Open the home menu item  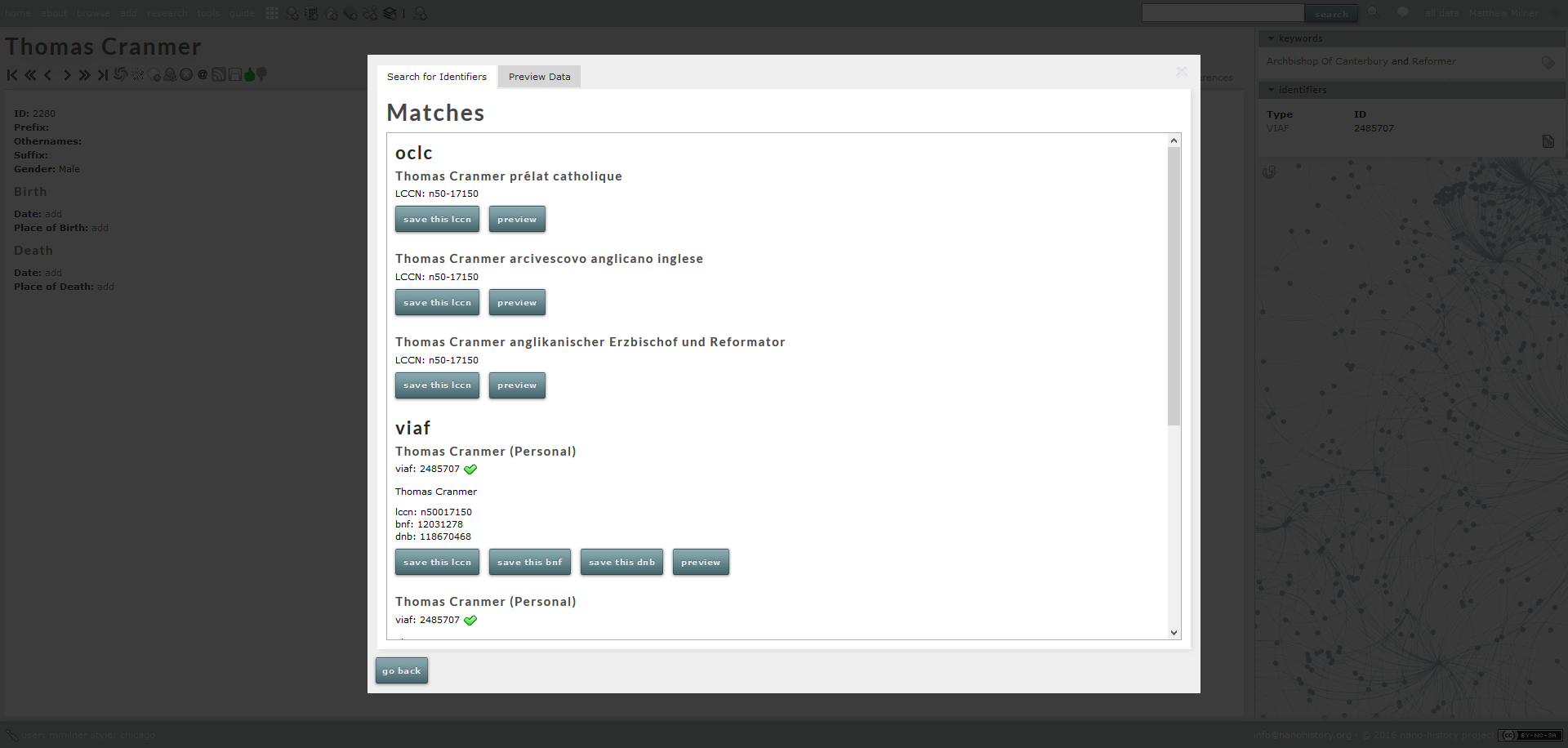(18, 13)
